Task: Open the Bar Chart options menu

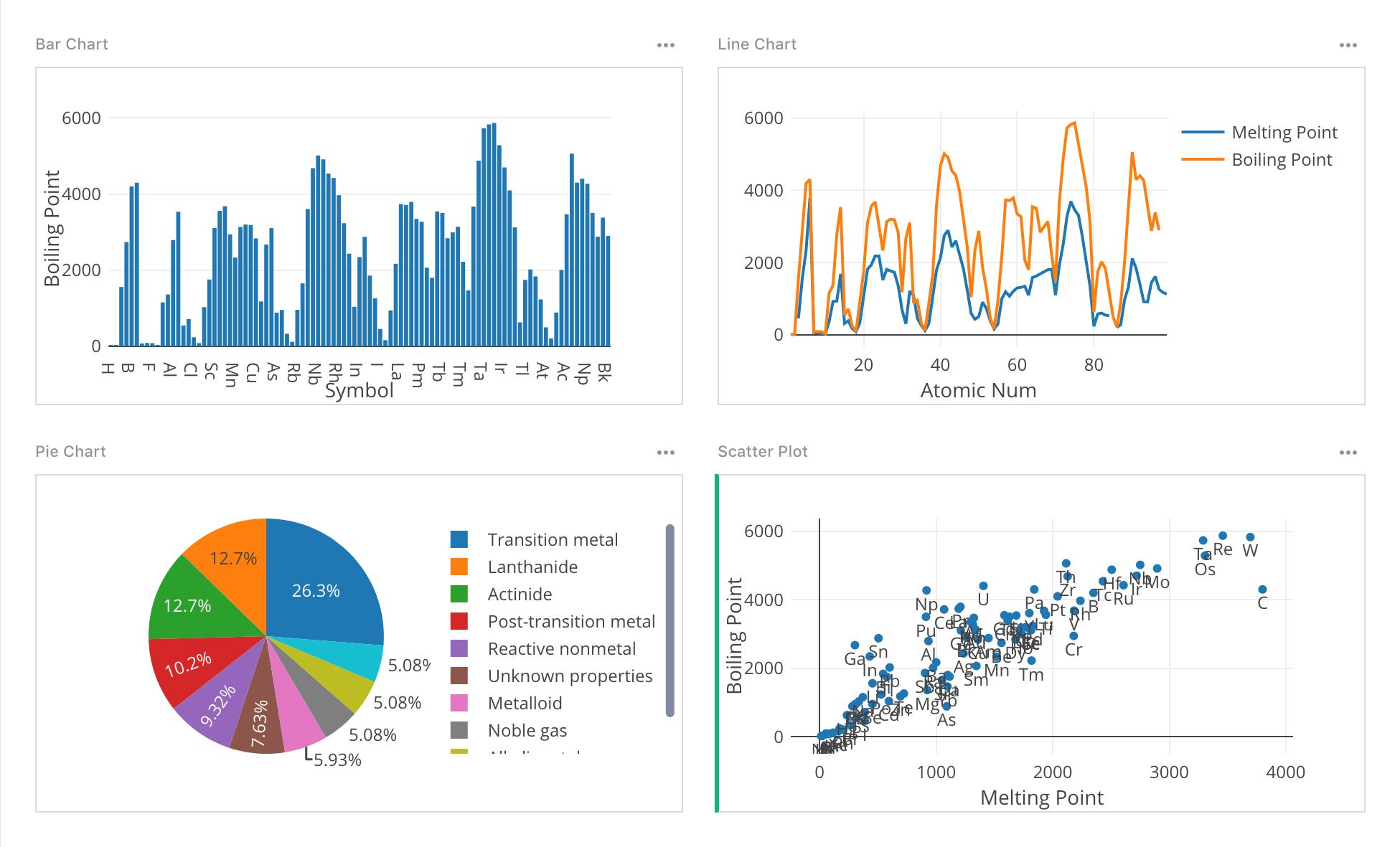Action: 665,45
